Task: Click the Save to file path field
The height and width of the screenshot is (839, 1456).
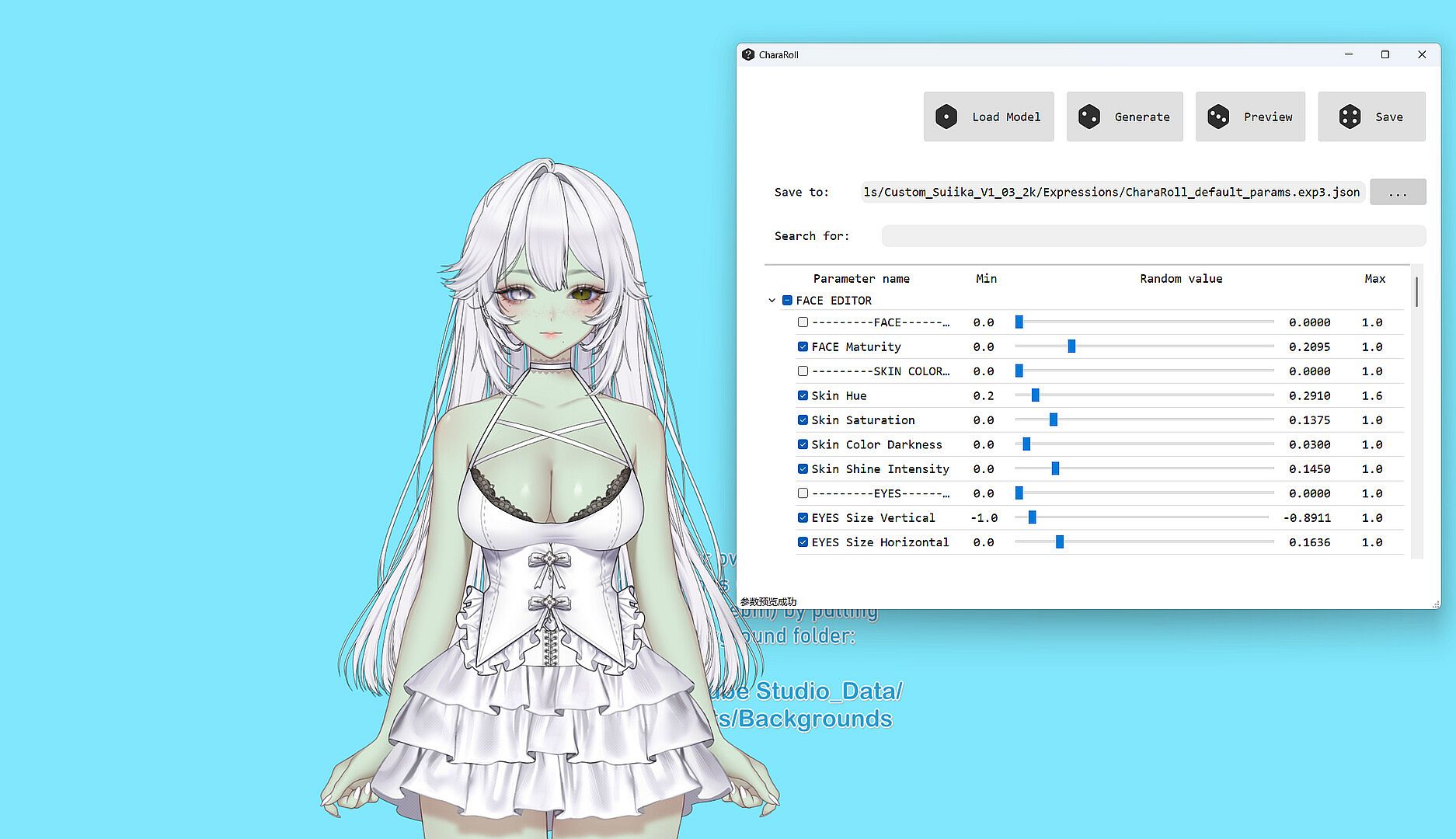Action: tap(1113, 192)
